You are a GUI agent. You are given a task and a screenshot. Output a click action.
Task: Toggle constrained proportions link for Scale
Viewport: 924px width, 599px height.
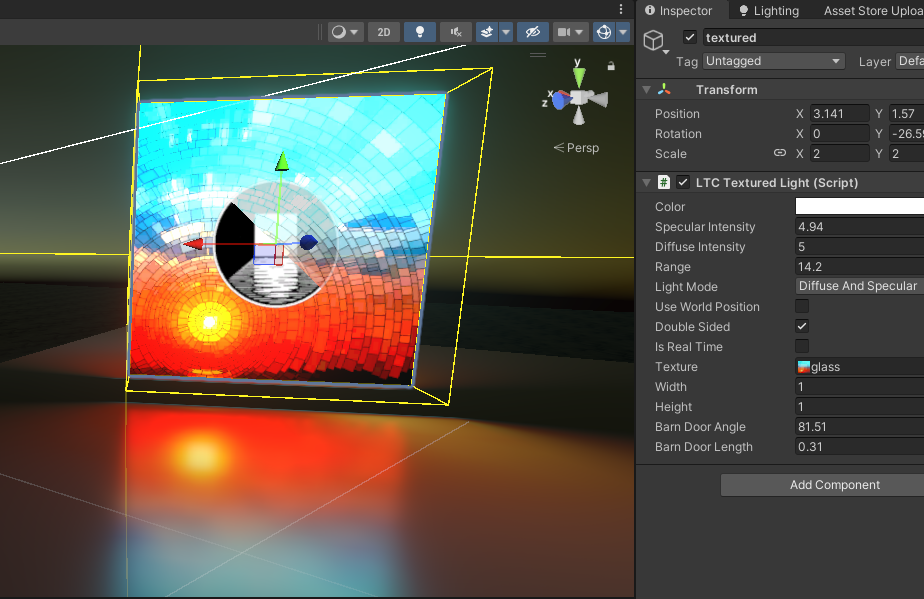(x=780, y=154)
